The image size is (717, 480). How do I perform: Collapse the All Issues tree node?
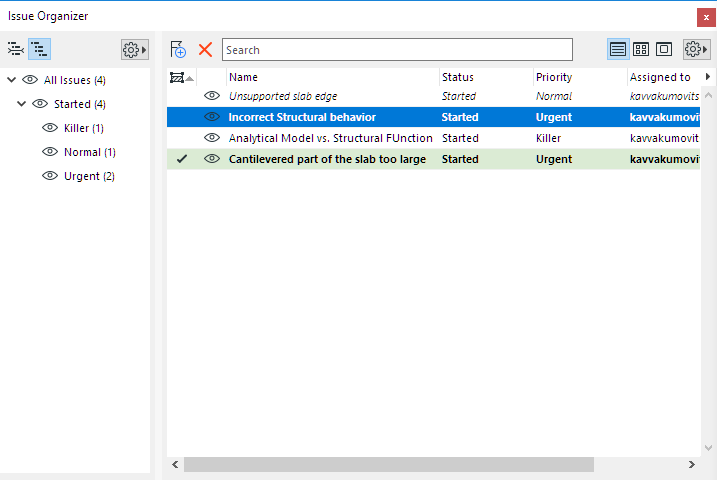click(12, 80)
